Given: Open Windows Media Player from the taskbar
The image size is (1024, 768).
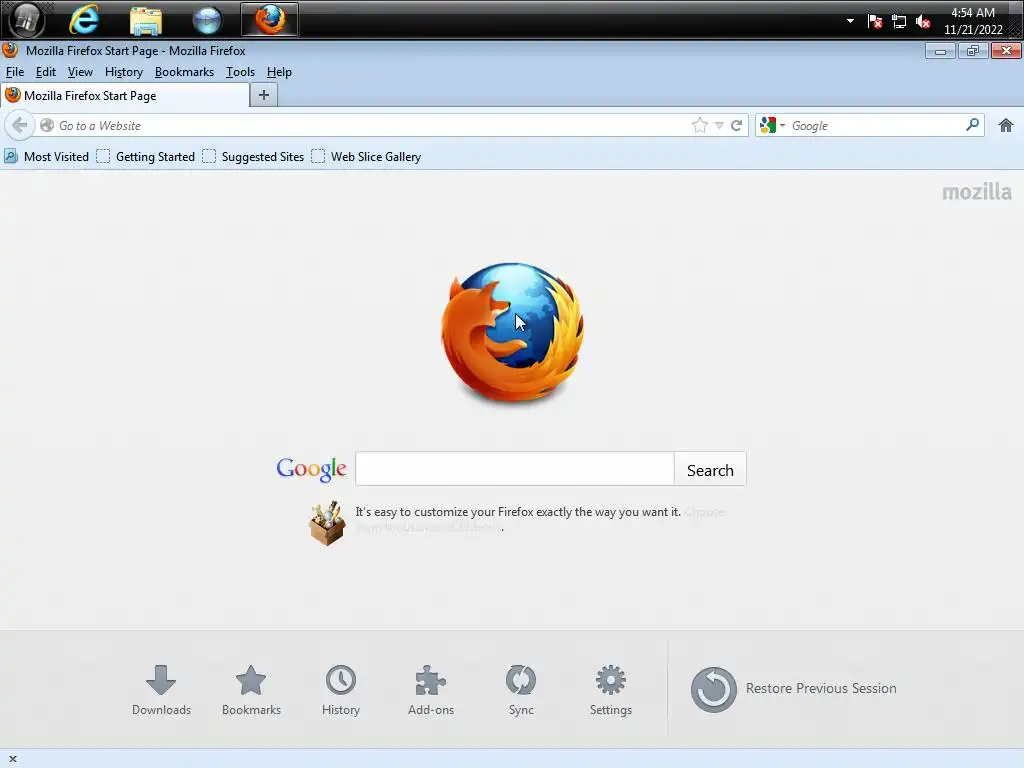Looking at the screenshot, I should coord(207,20).
